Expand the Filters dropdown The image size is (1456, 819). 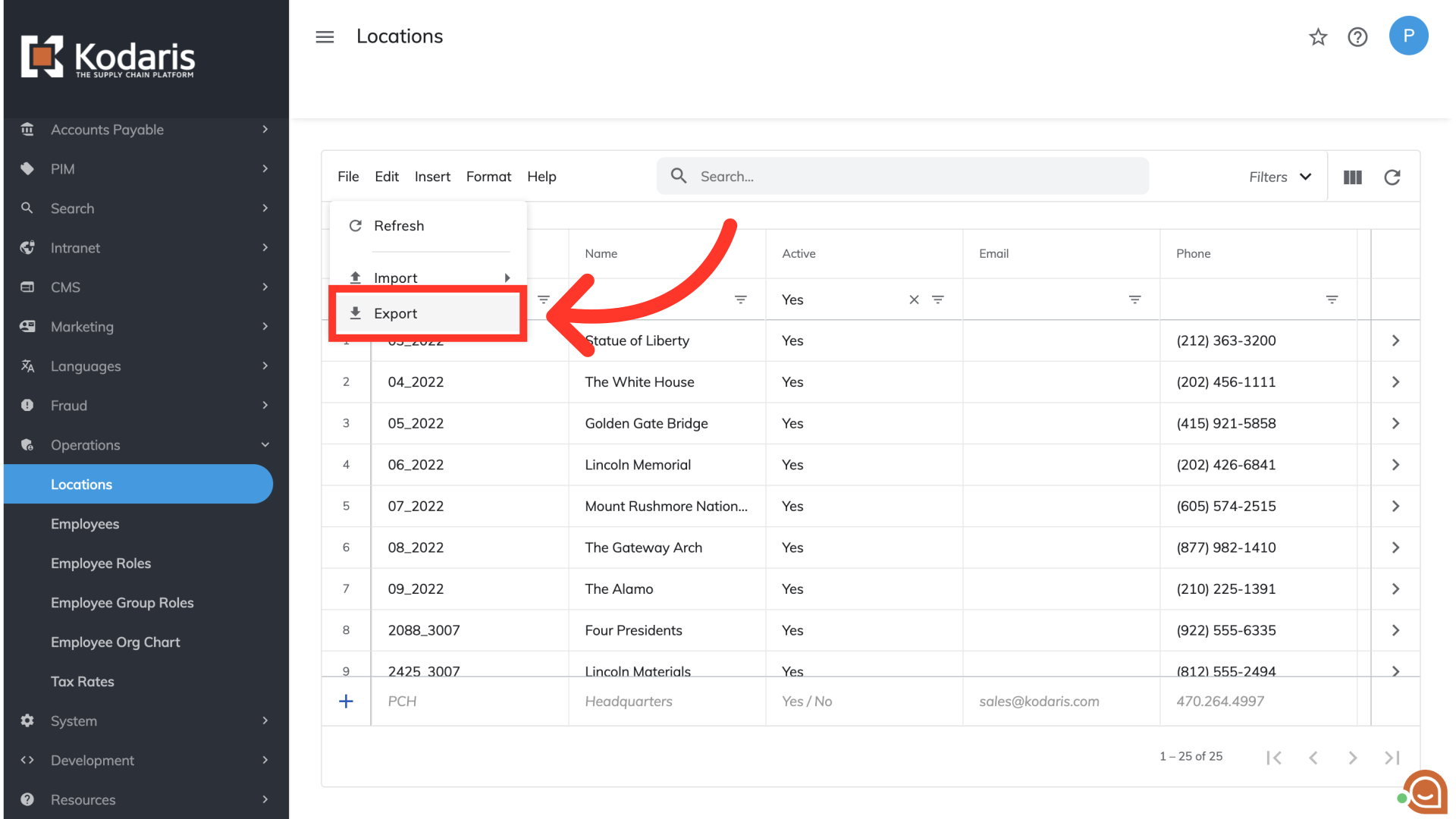coord(1280,177)
